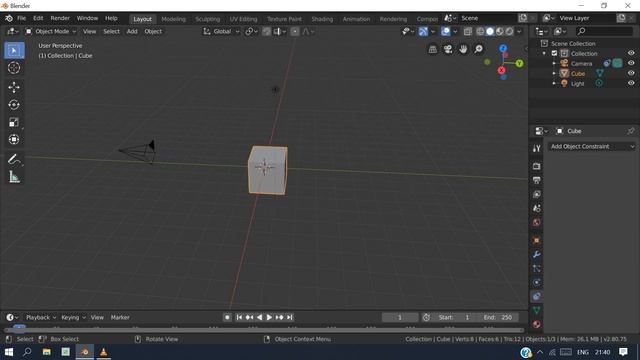Screen dimensions: 640x360
Task: Select the Scale tool
Action: (14, 122)
